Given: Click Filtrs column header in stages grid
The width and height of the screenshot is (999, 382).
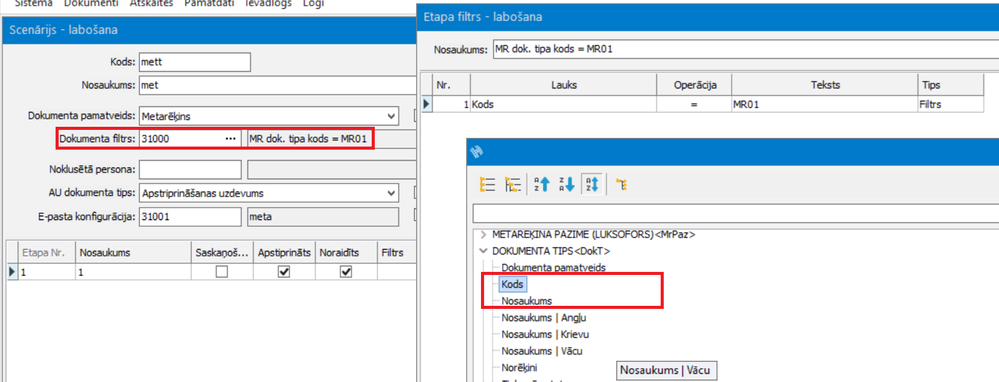Looking at the screenshot, I should (x=395, y=252).
